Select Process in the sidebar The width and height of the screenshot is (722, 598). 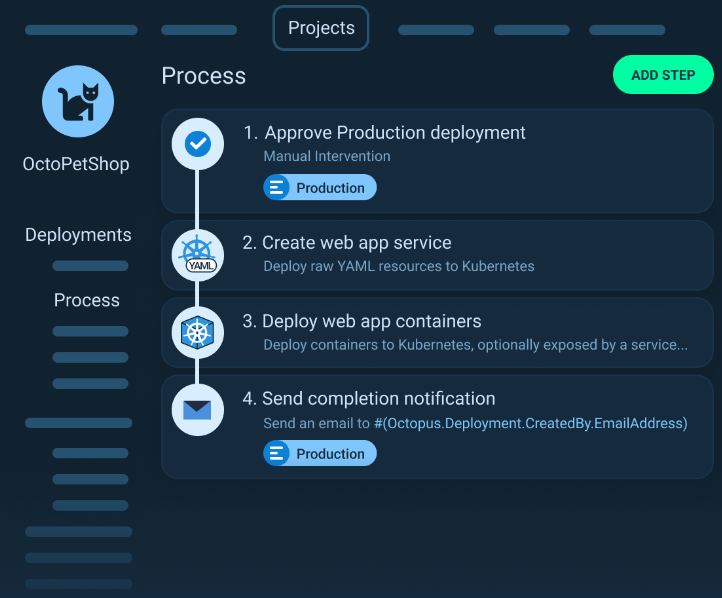(x=87, y=300)
